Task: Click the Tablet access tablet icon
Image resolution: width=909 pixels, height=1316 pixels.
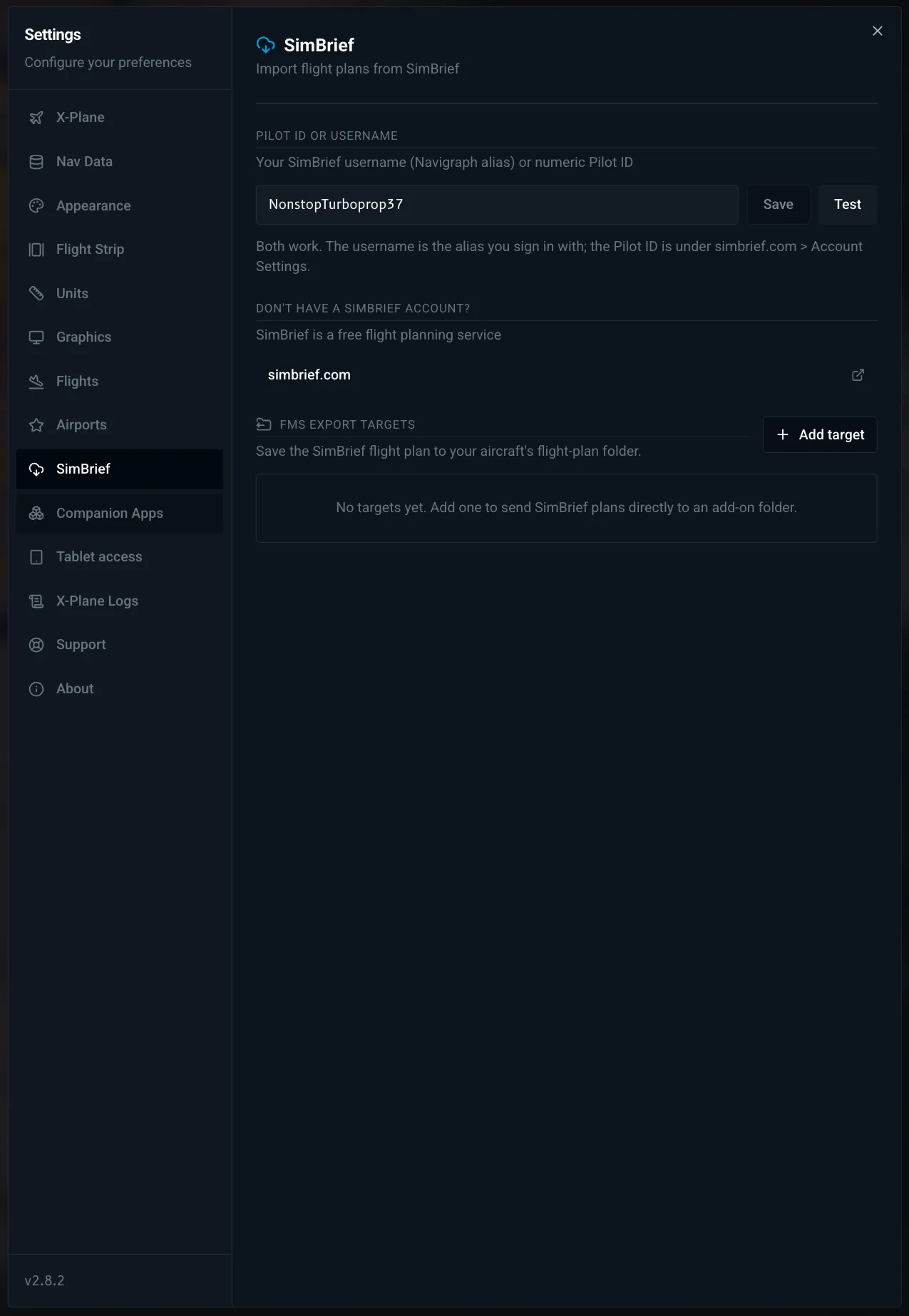Action: pos(36,557)
